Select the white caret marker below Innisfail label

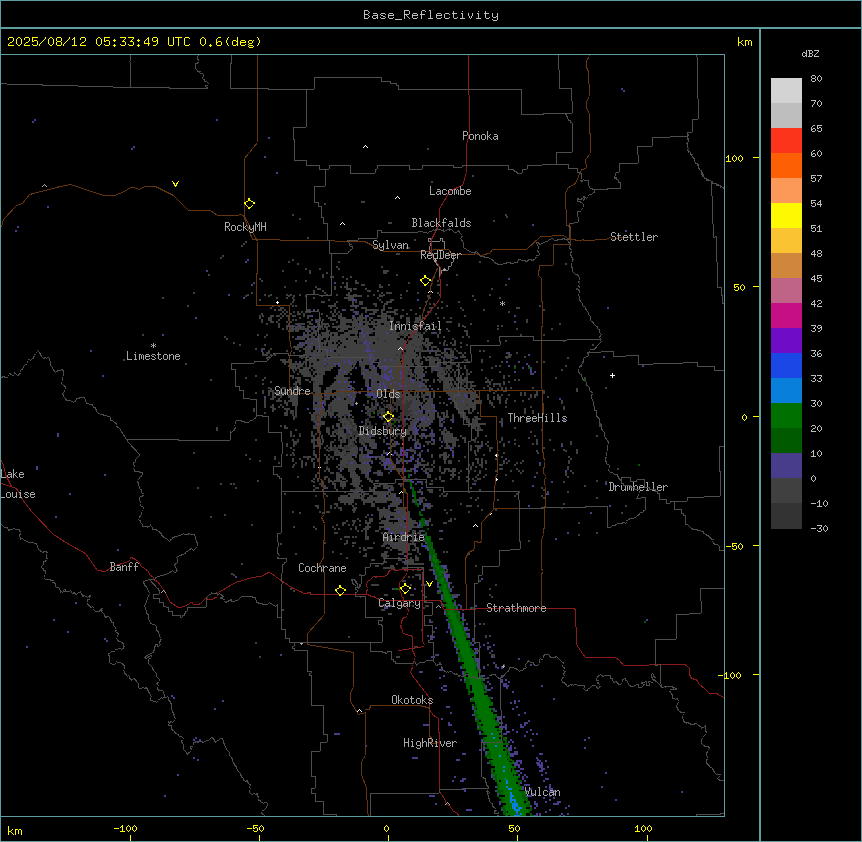400,348
